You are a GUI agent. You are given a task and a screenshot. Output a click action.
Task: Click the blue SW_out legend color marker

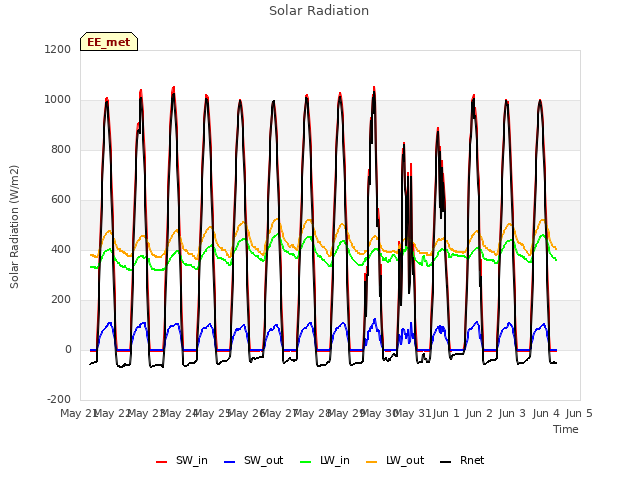[x=230, y=462]
